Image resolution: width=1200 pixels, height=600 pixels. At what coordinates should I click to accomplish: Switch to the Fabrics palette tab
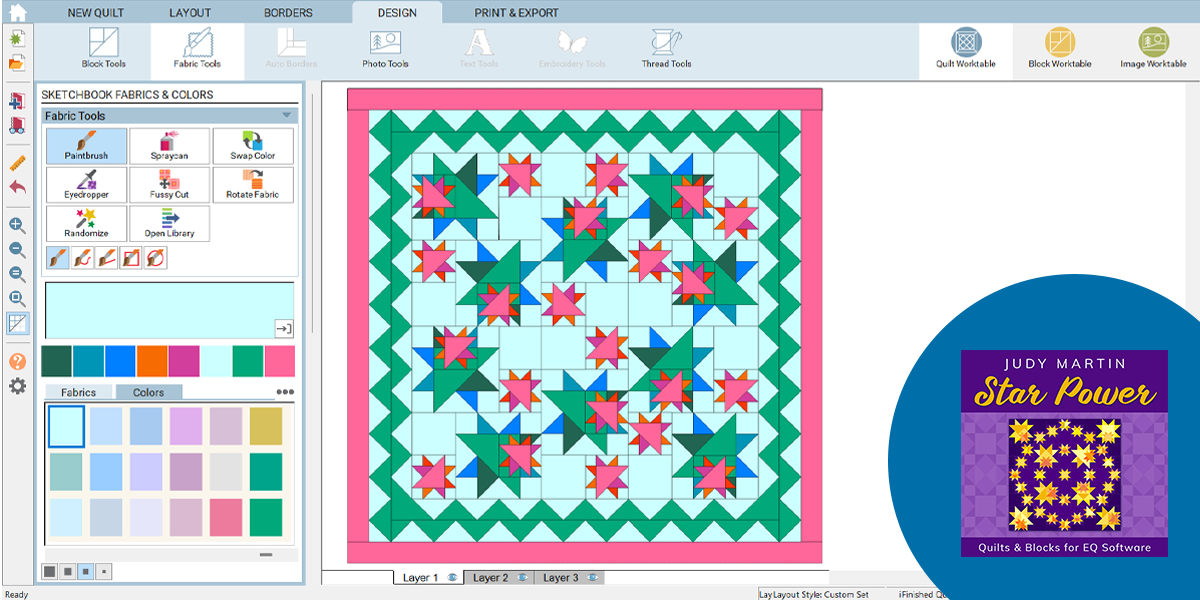tap(78, 393)
